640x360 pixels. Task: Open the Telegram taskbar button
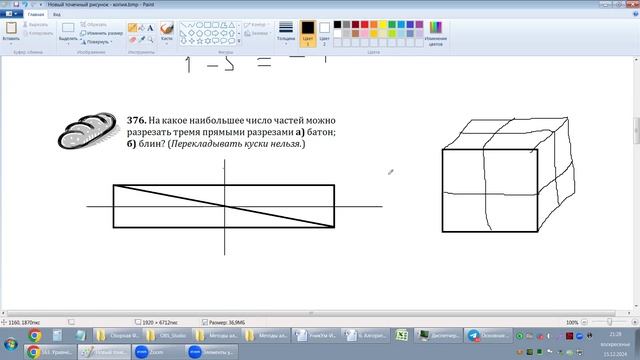489,336
